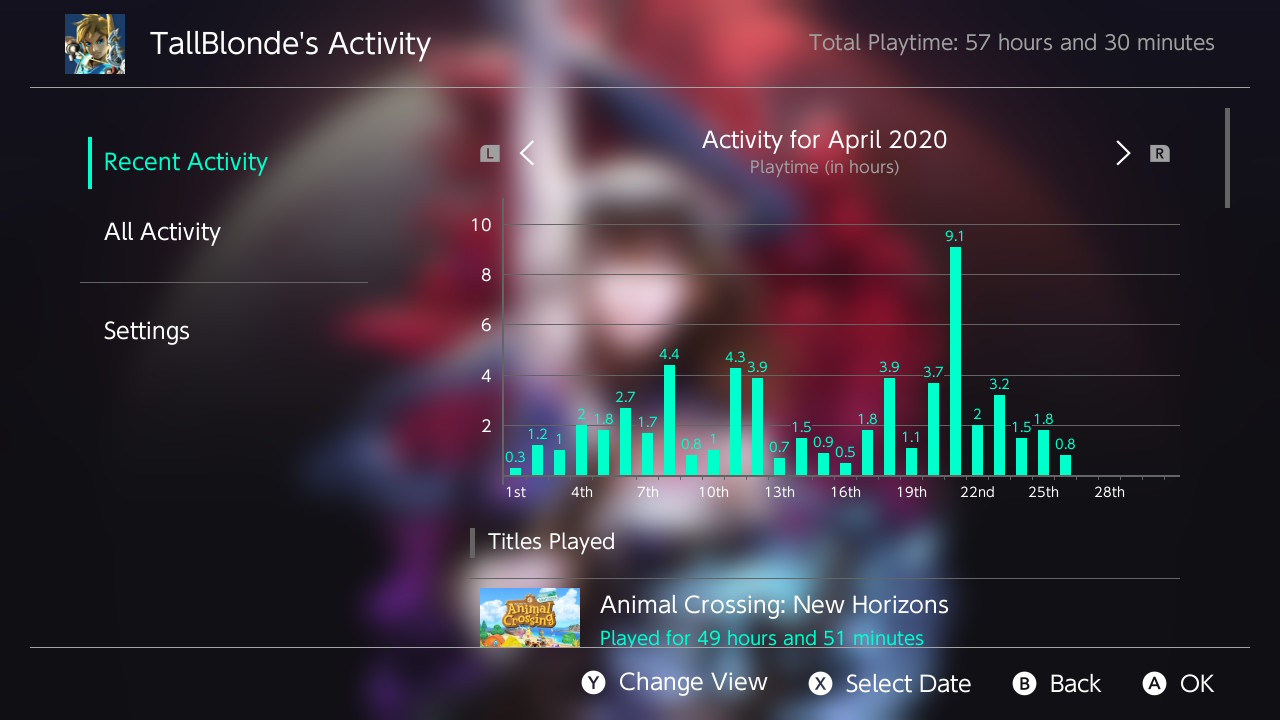1280x720 pixels.
Task: Go to previous month with left chevron
Action: 528,154
